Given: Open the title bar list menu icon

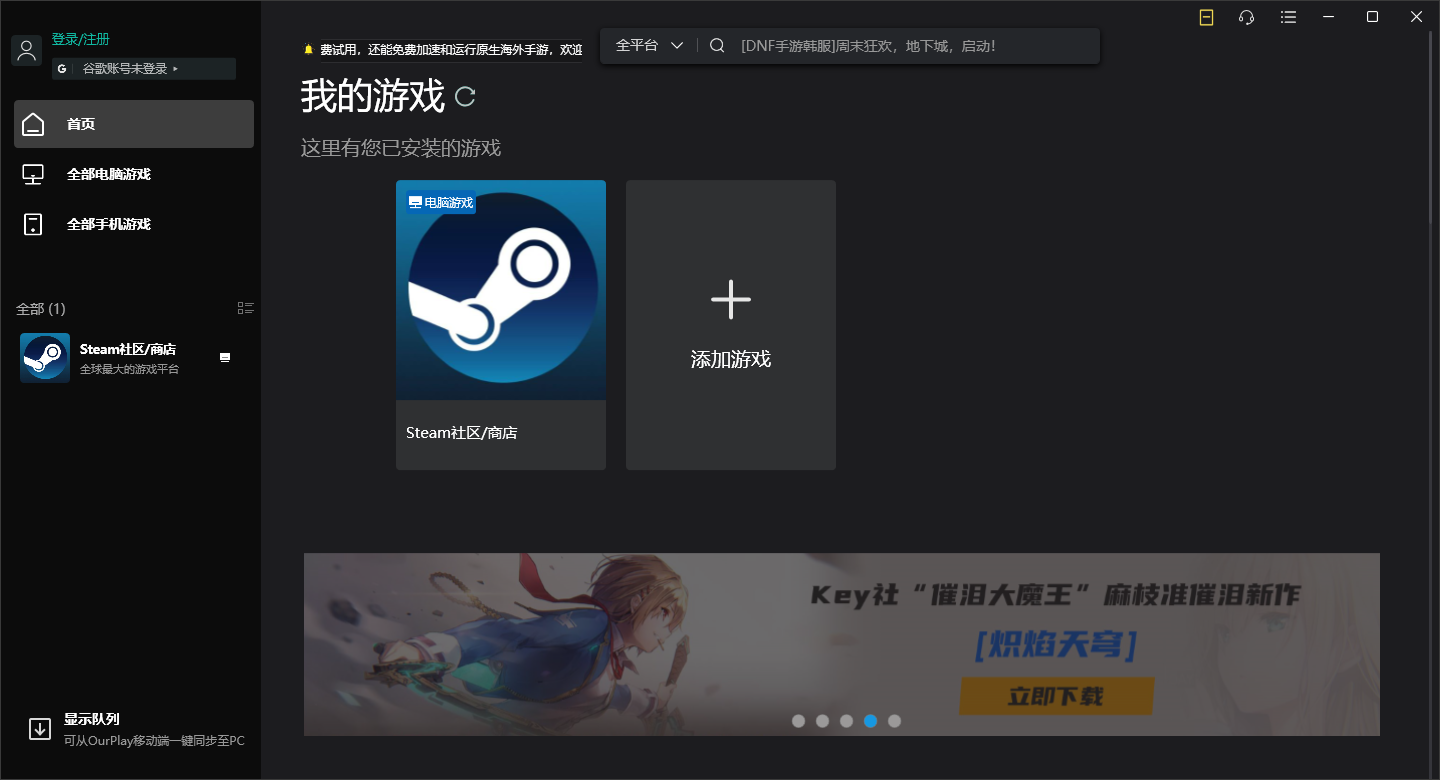Looking at the screenshot, I should 1288,17.
